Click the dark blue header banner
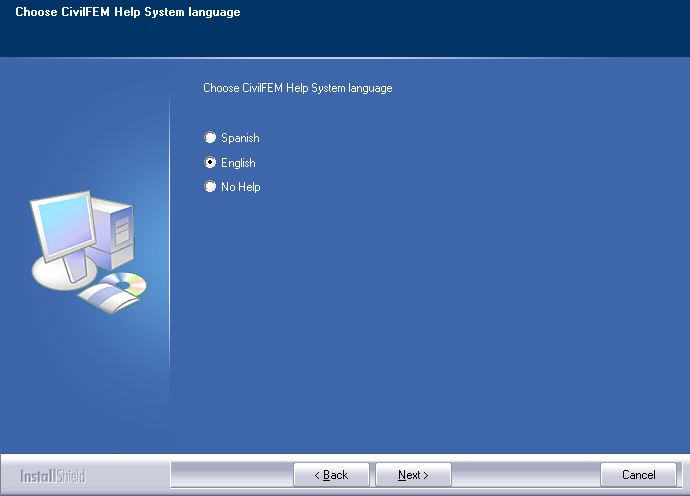 (x=450, y=35)
